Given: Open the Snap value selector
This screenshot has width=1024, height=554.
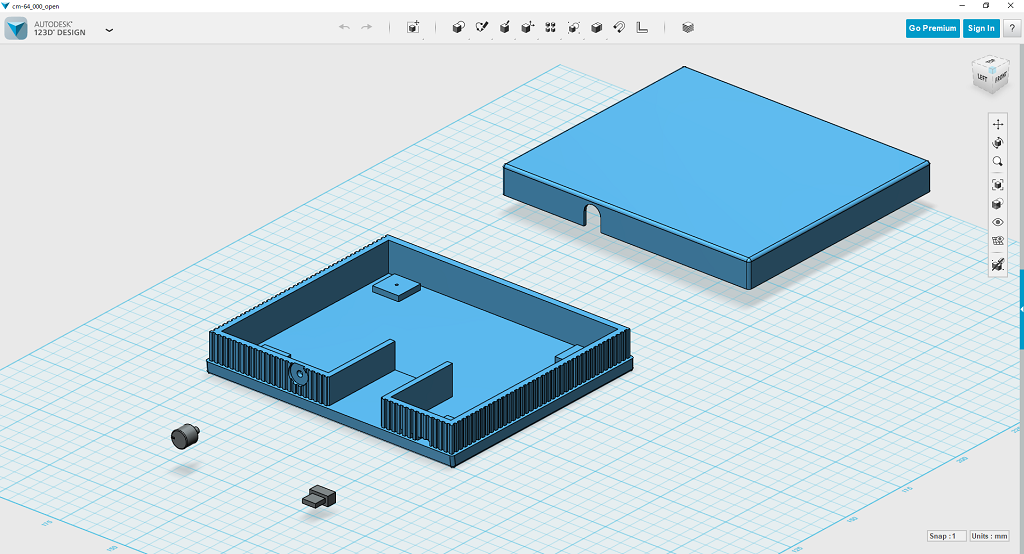Looking at the screenshot, I should click(x=946, y=536).
